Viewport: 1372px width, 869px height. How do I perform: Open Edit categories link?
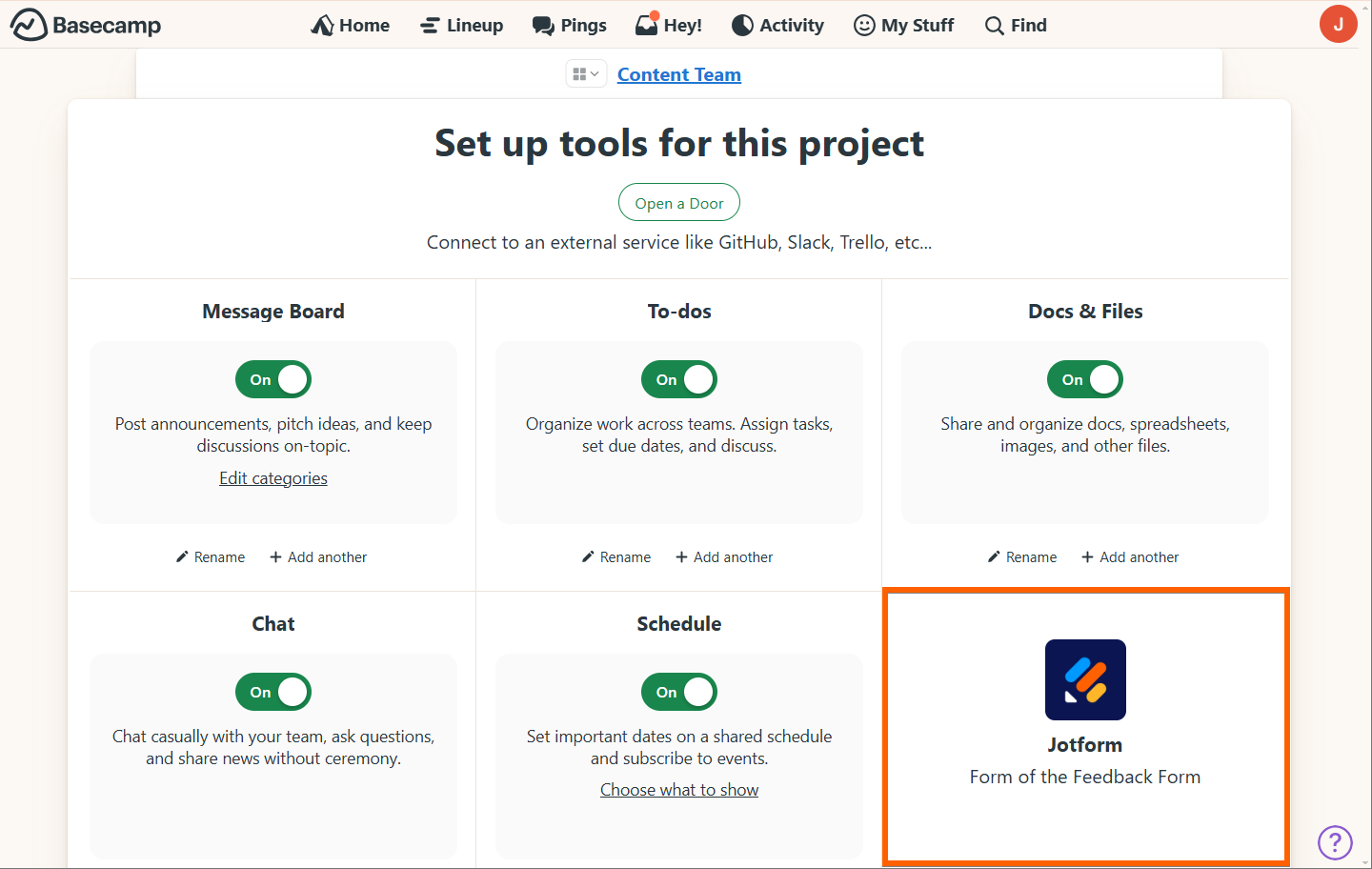[273, 478]
